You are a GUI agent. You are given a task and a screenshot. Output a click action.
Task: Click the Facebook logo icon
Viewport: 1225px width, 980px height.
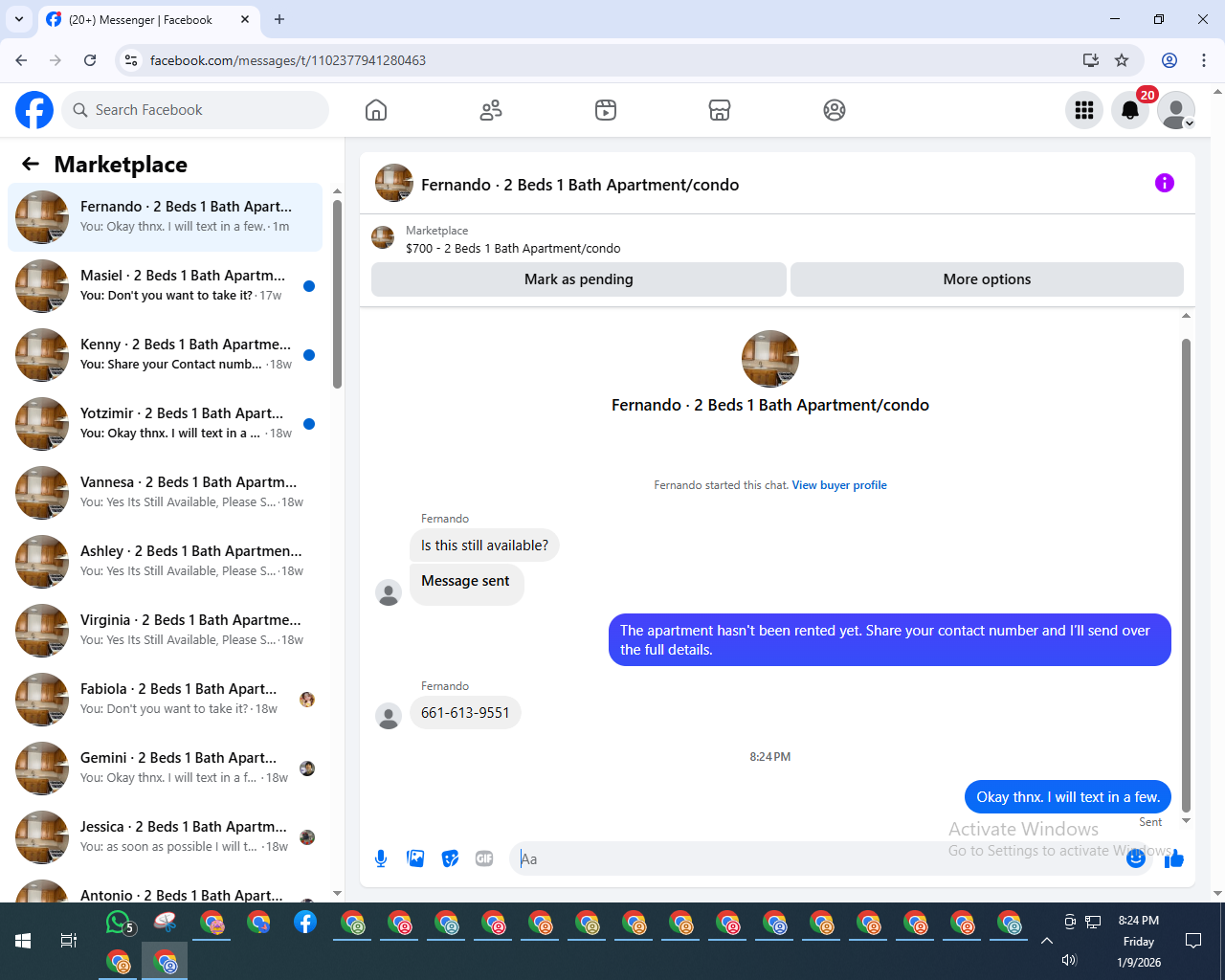coord(34,110)
